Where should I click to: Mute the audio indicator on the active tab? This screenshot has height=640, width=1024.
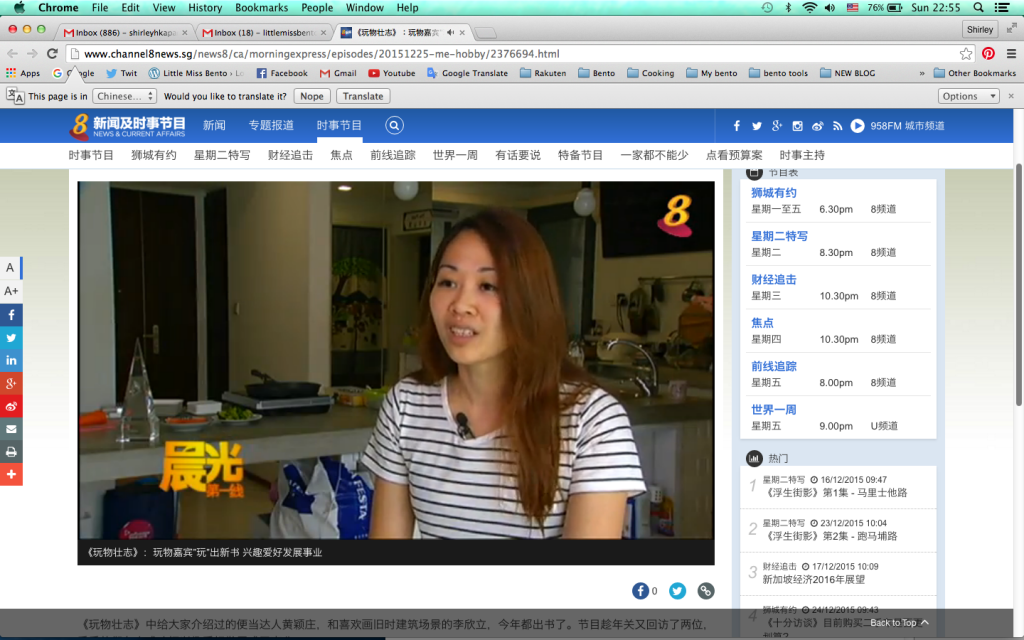point(451,32)
